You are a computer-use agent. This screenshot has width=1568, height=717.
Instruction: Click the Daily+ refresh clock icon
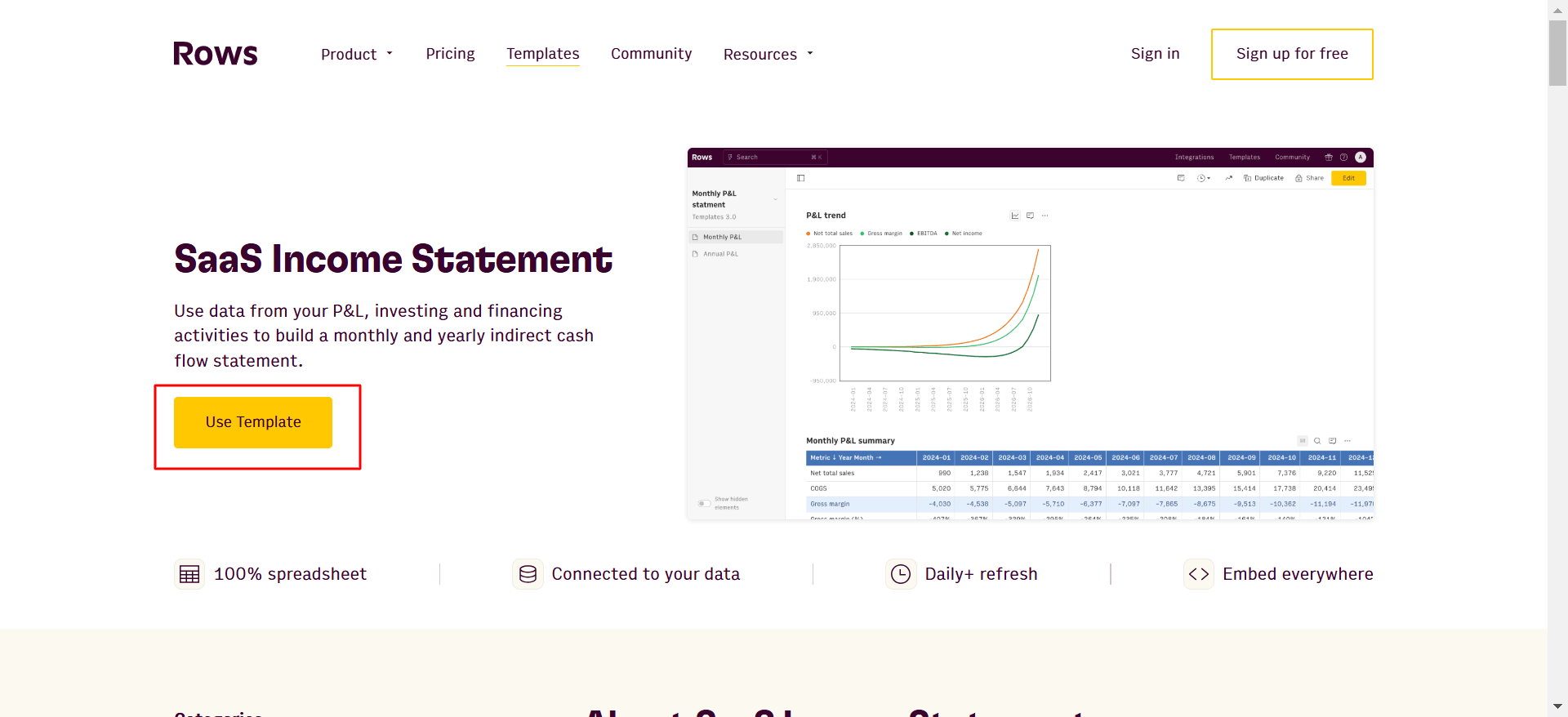[901, 574]
